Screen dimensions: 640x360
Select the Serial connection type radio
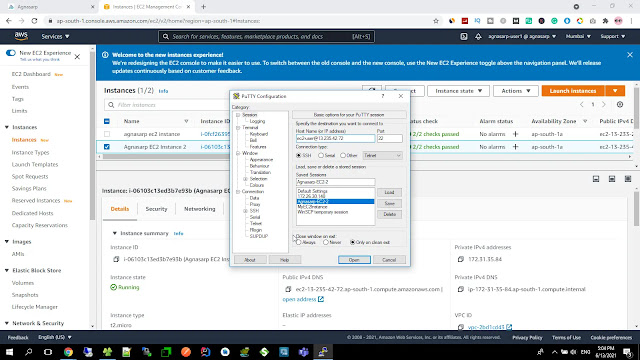(x=321, y=156)
